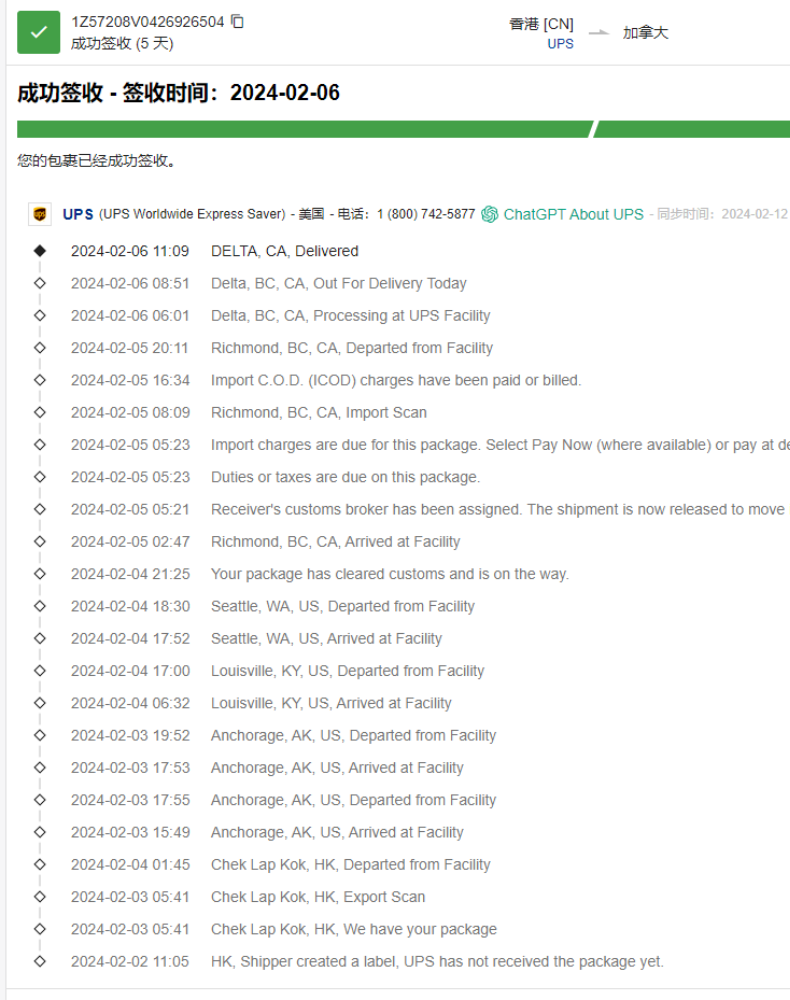The image size is (790, 1000).
Task: Click 'Delta, BC, CA, Out For Delivery Today' text
Action: coord(339,283)
